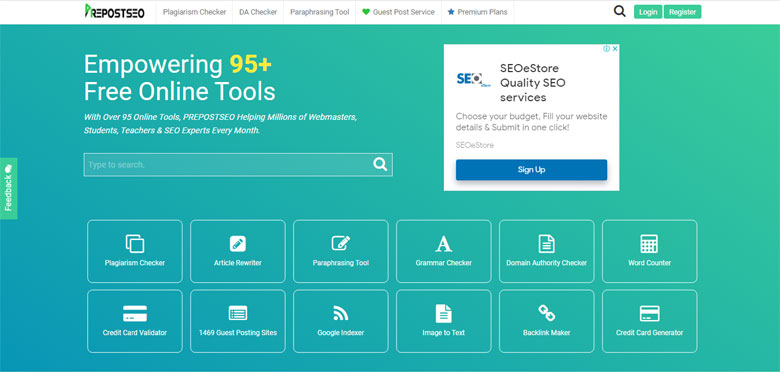Click the Google Indexer RSS icon
Screen dimensions: 780x373
[341, 313]
